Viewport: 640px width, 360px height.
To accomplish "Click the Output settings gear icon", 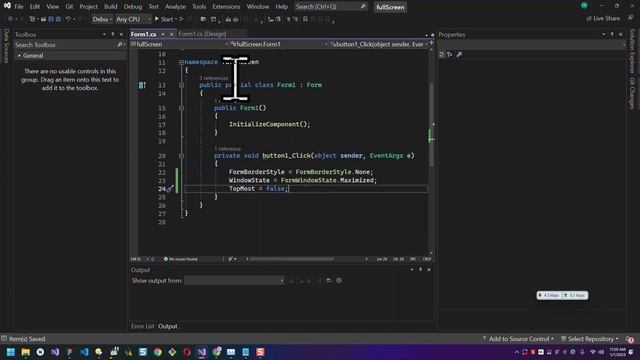I will click(x=339, y=280).
